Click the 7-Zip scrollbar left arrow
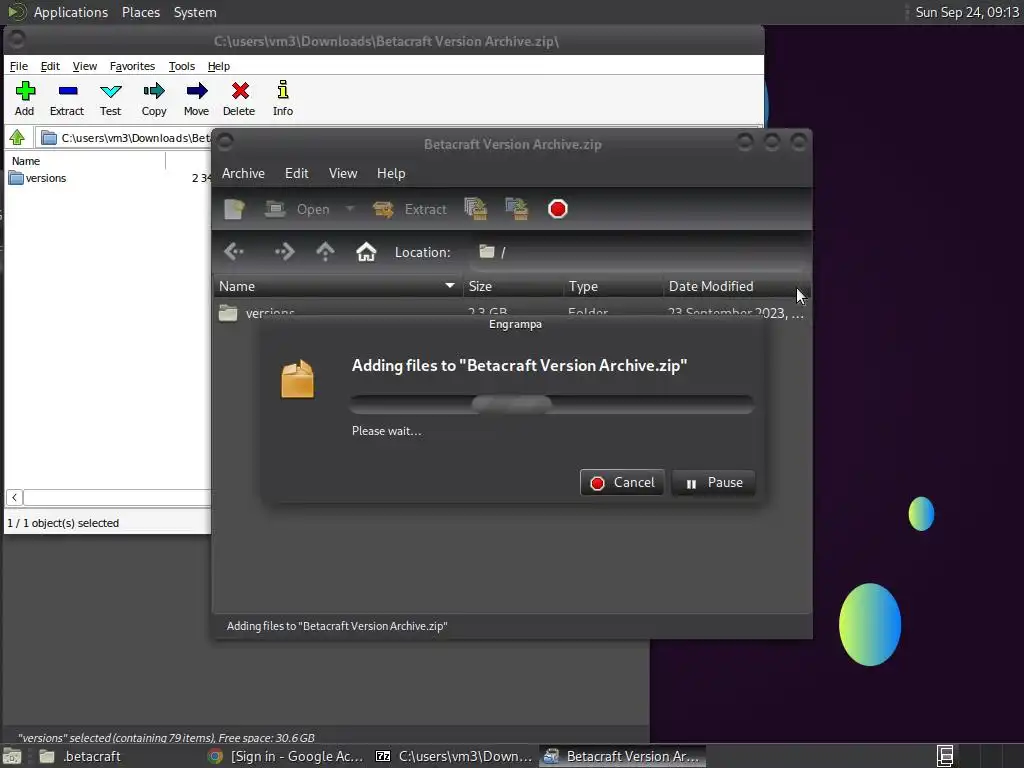This screenshot has height=768, width=1024. 14,498
